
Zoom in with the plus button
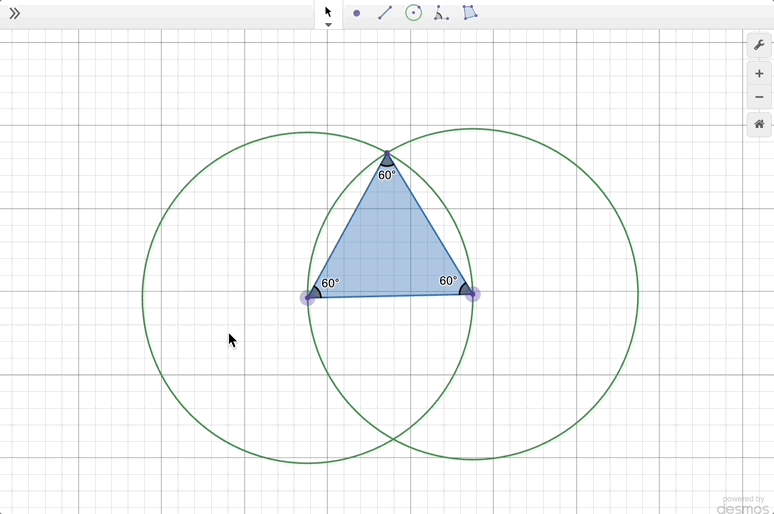pos(759,73)
